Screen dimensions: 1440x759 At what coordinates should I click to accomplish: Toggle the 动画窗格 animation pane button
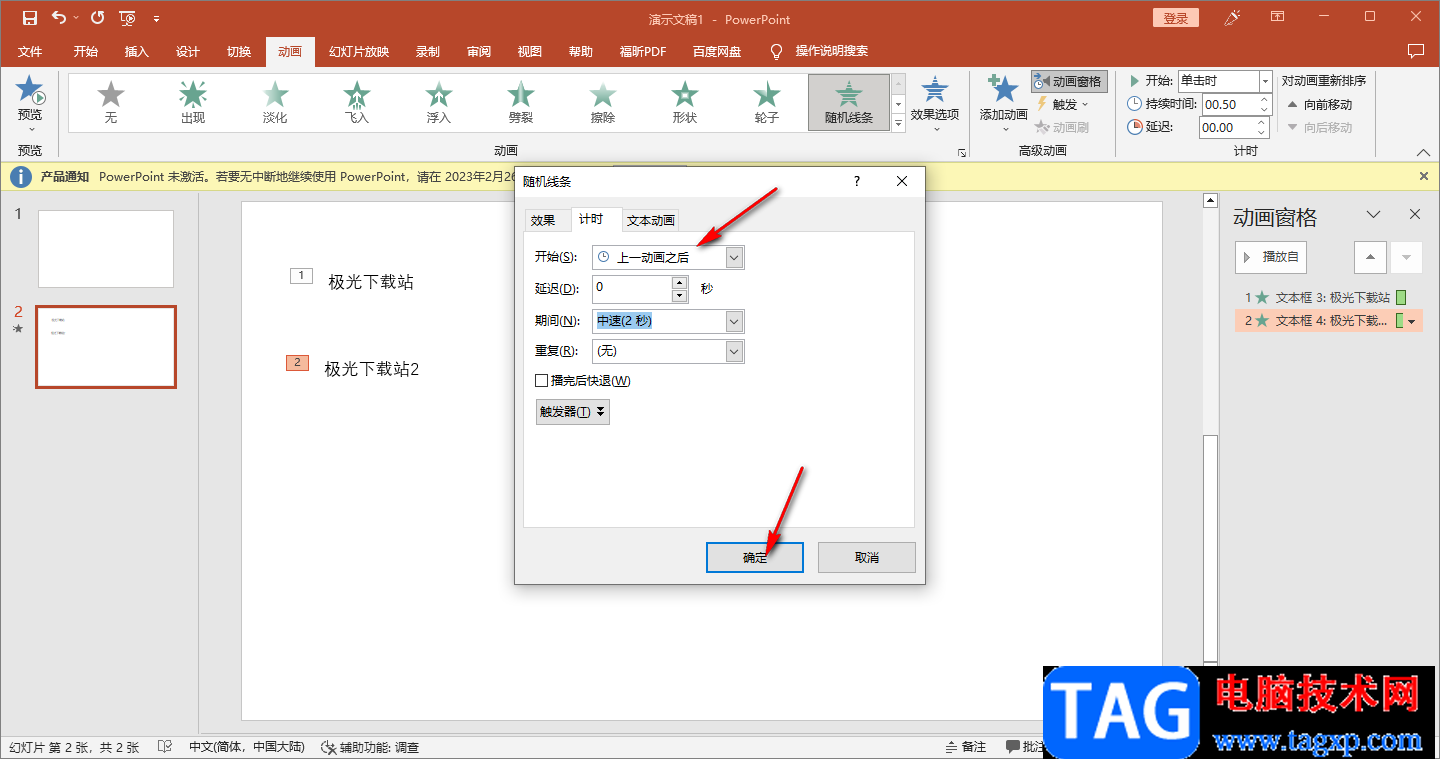point(1069,81)
